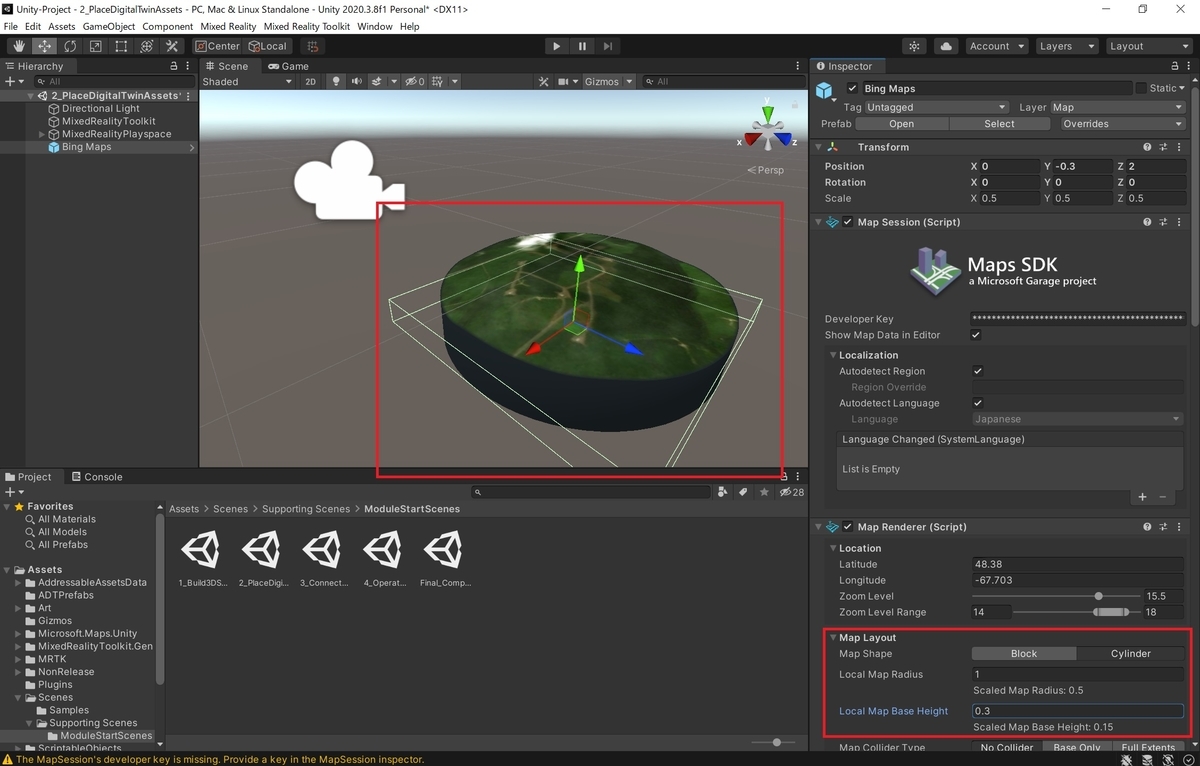The width and height of the screenshot is (1200, 766).
Task: Select the Scale tool
Action: tap(96, 46)
